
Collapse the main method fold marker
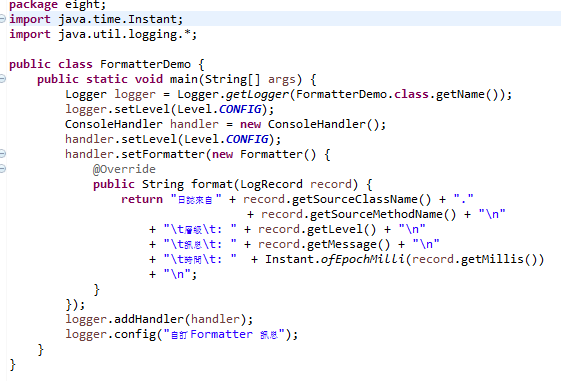tap(2, 78)
